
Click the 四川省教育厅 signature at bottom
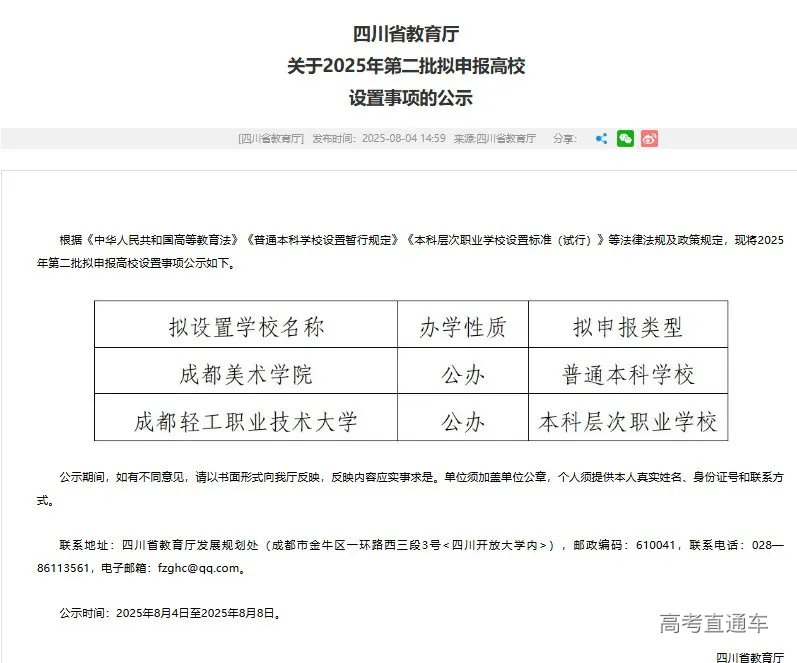[750, 657]
